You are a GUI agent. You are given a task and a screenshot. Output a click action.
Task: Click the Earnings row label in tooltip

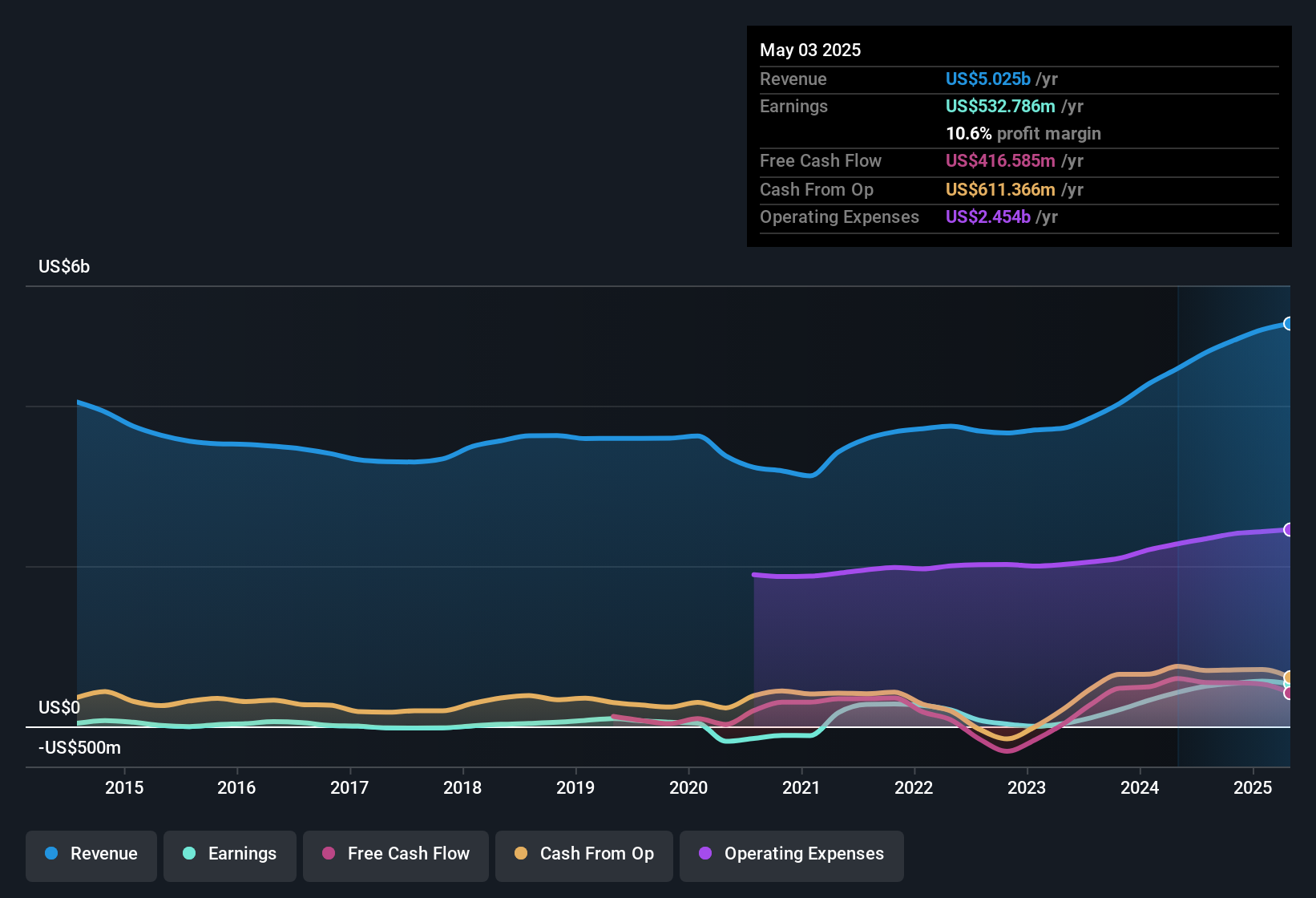click(x=793, y=107)
